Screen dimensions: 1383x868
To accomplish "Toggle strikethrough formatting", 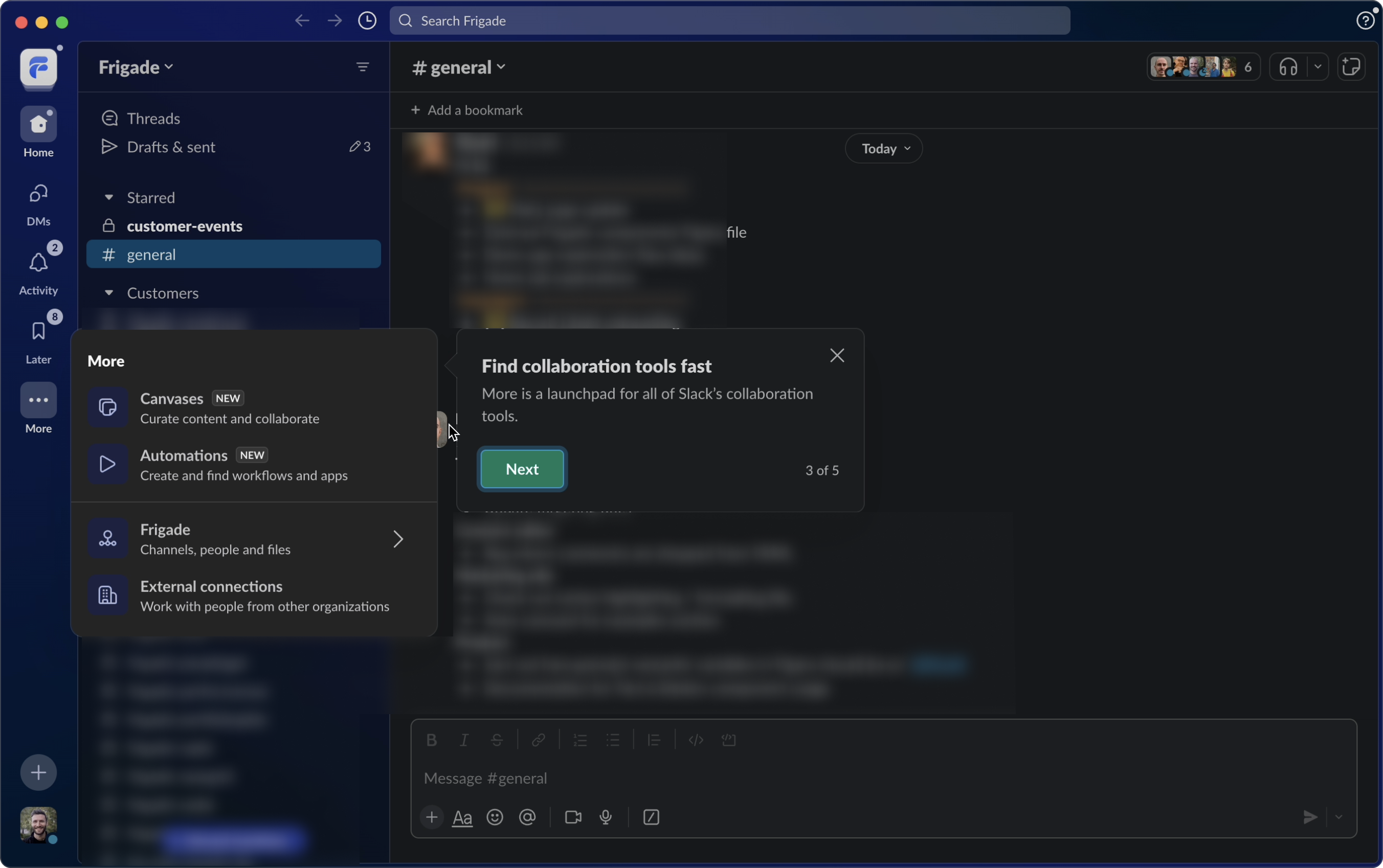I will 497,740.
